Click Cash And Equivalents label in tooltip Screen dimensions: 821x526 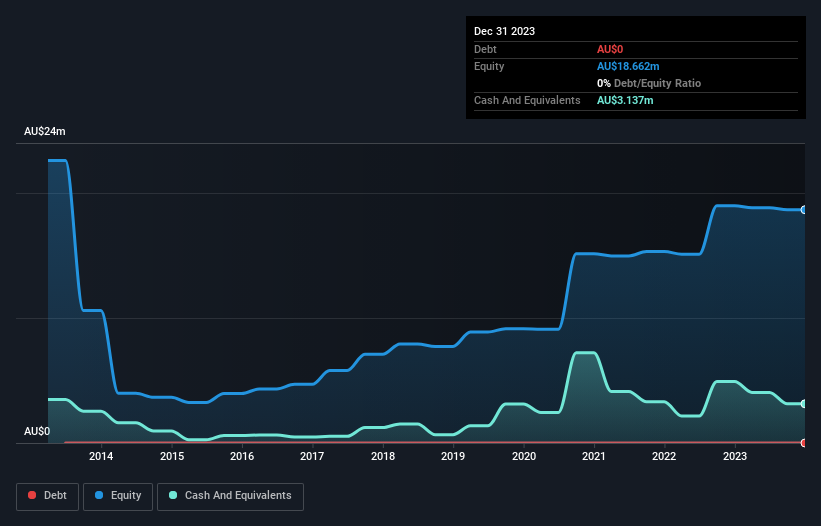tap(527, 100)
